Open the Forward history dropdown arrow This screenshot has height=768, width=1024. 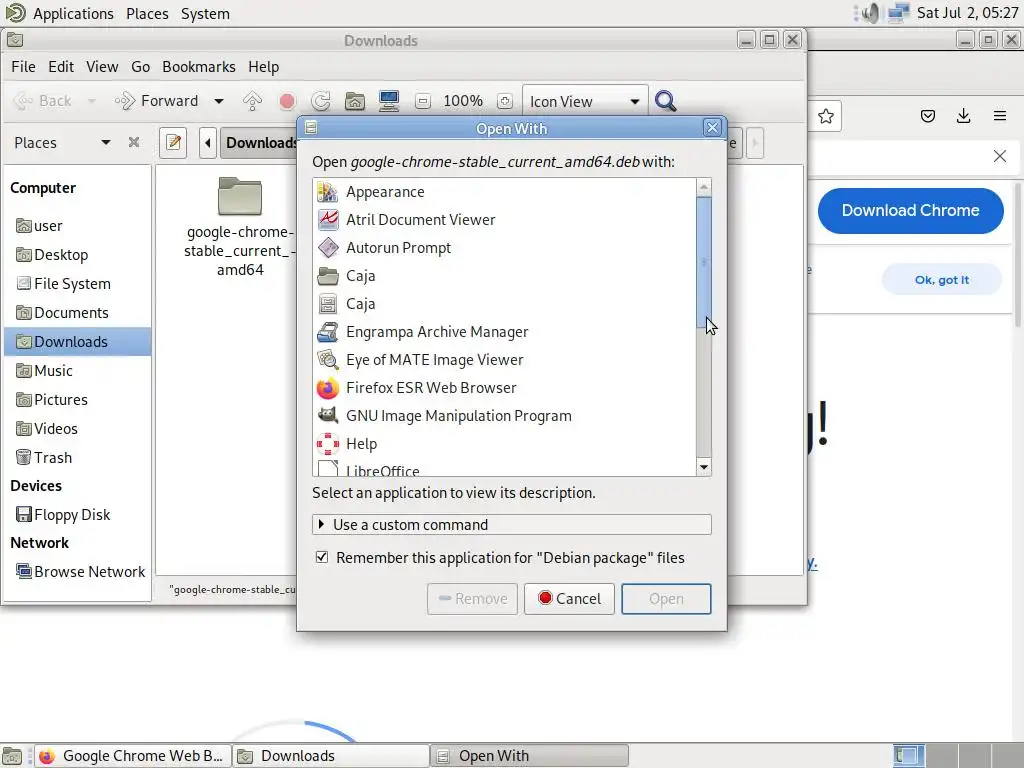219,101
